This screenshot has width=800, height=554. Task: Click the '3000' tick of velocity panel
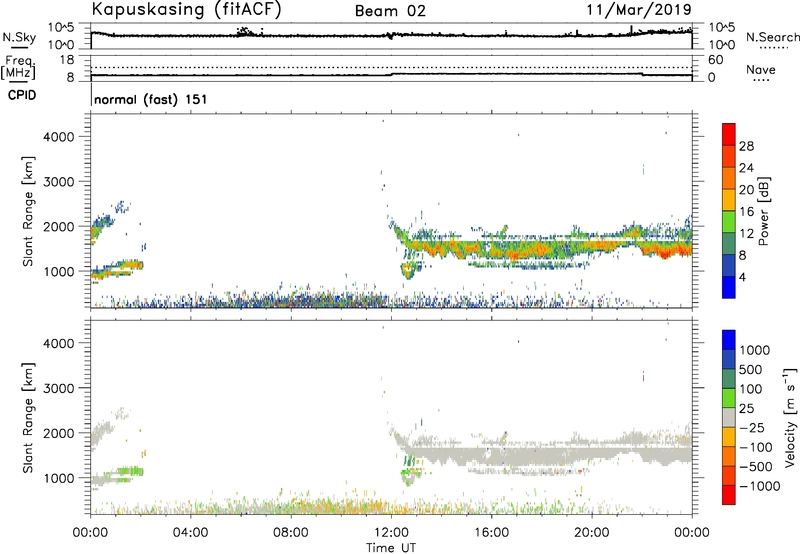pos(58,388)
